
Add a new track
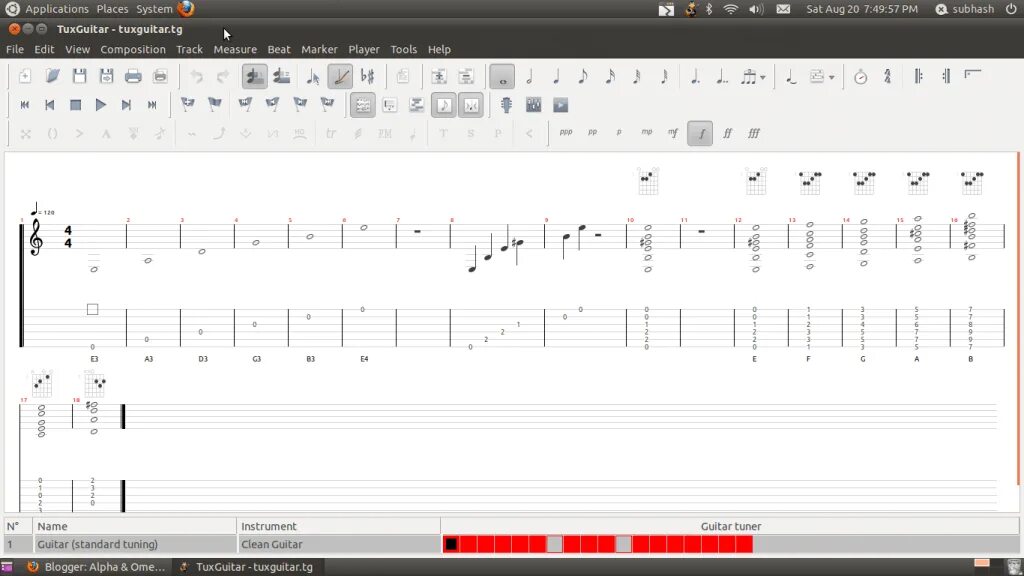coord(439,76)
